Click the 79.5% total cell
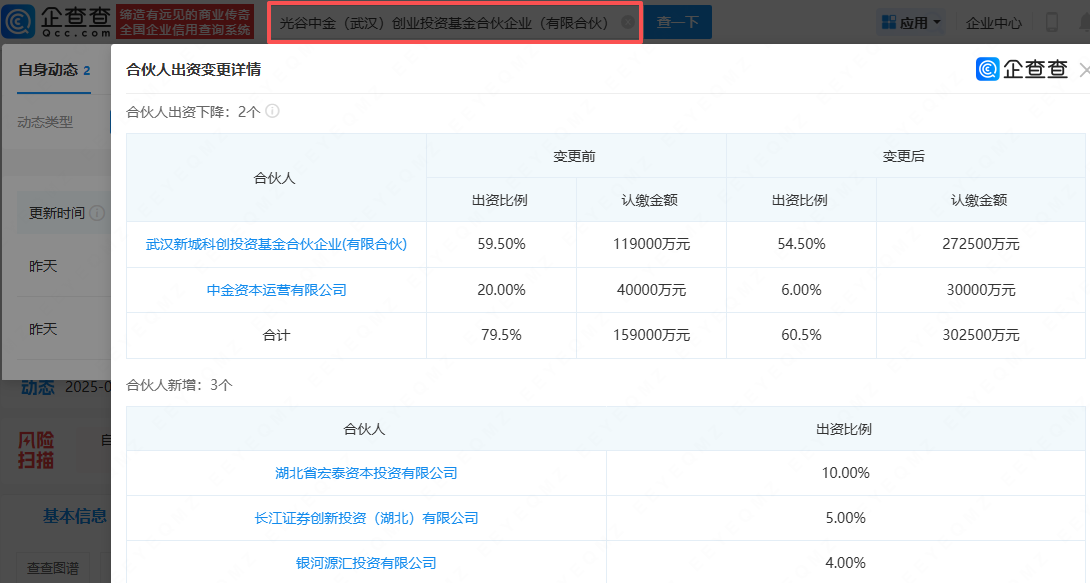The image size is (1090, 583). 501,335
